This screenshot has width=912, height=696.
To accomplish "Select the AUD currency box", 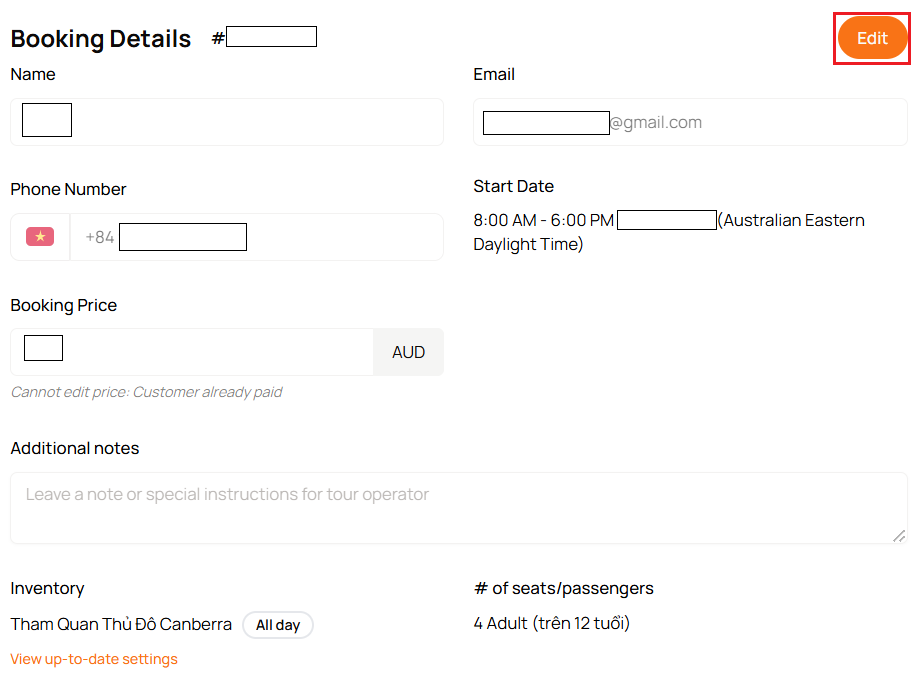I will pyautogui.click(x=408, y=352).
